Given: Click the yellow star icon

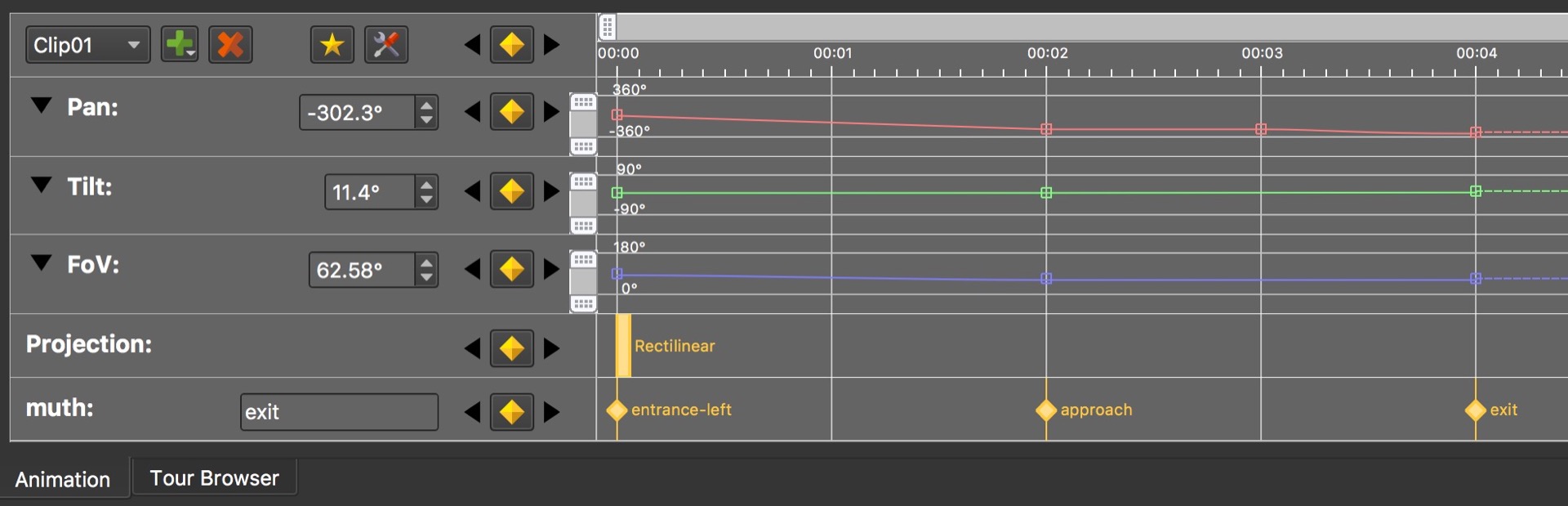Looking at the screenshot, I should pos(332,45).
